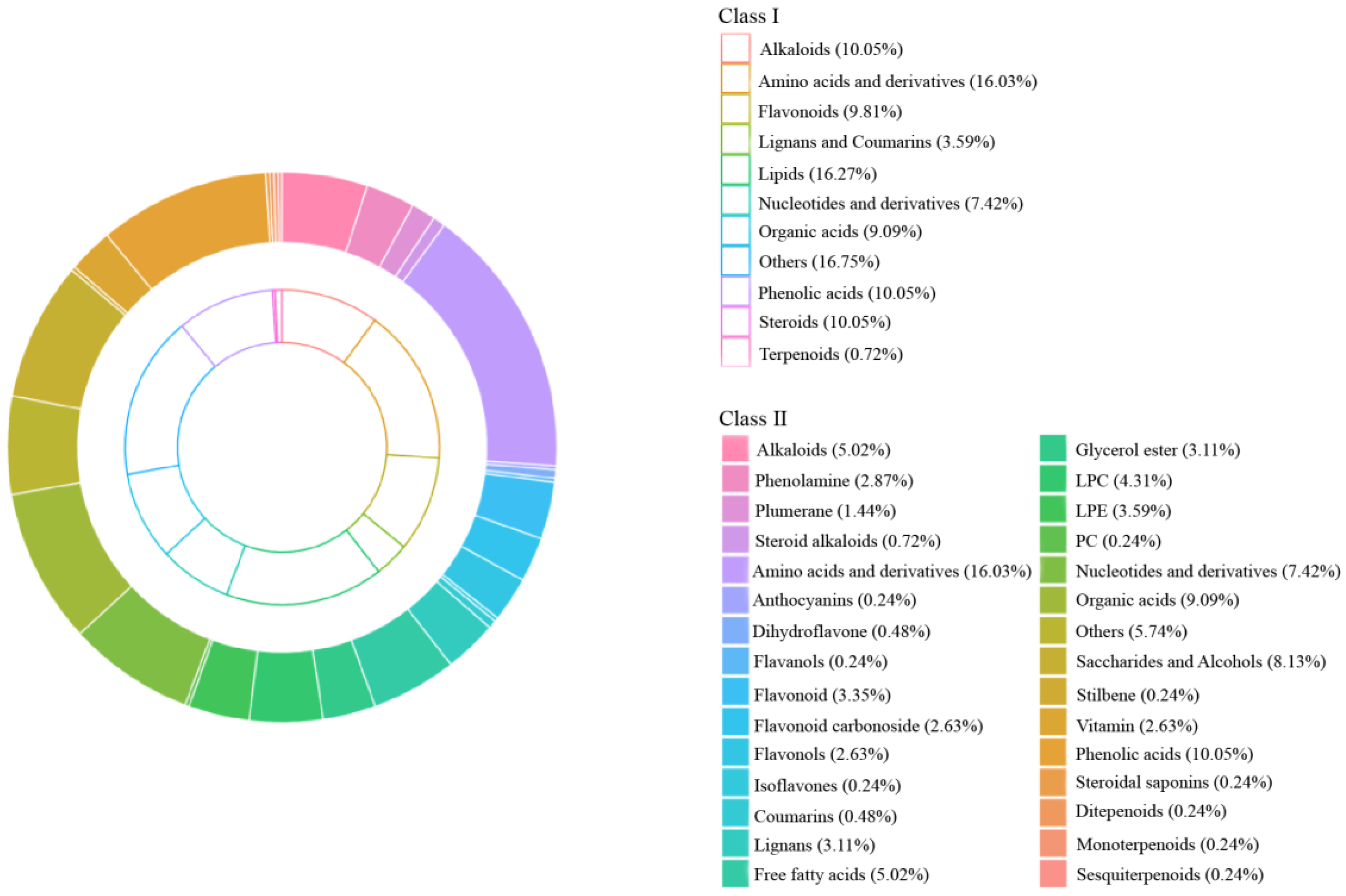Viewport: 1346px width, 896px height.
Task: Click the Class I Alkaloids legend swatch
Action: 735,48
